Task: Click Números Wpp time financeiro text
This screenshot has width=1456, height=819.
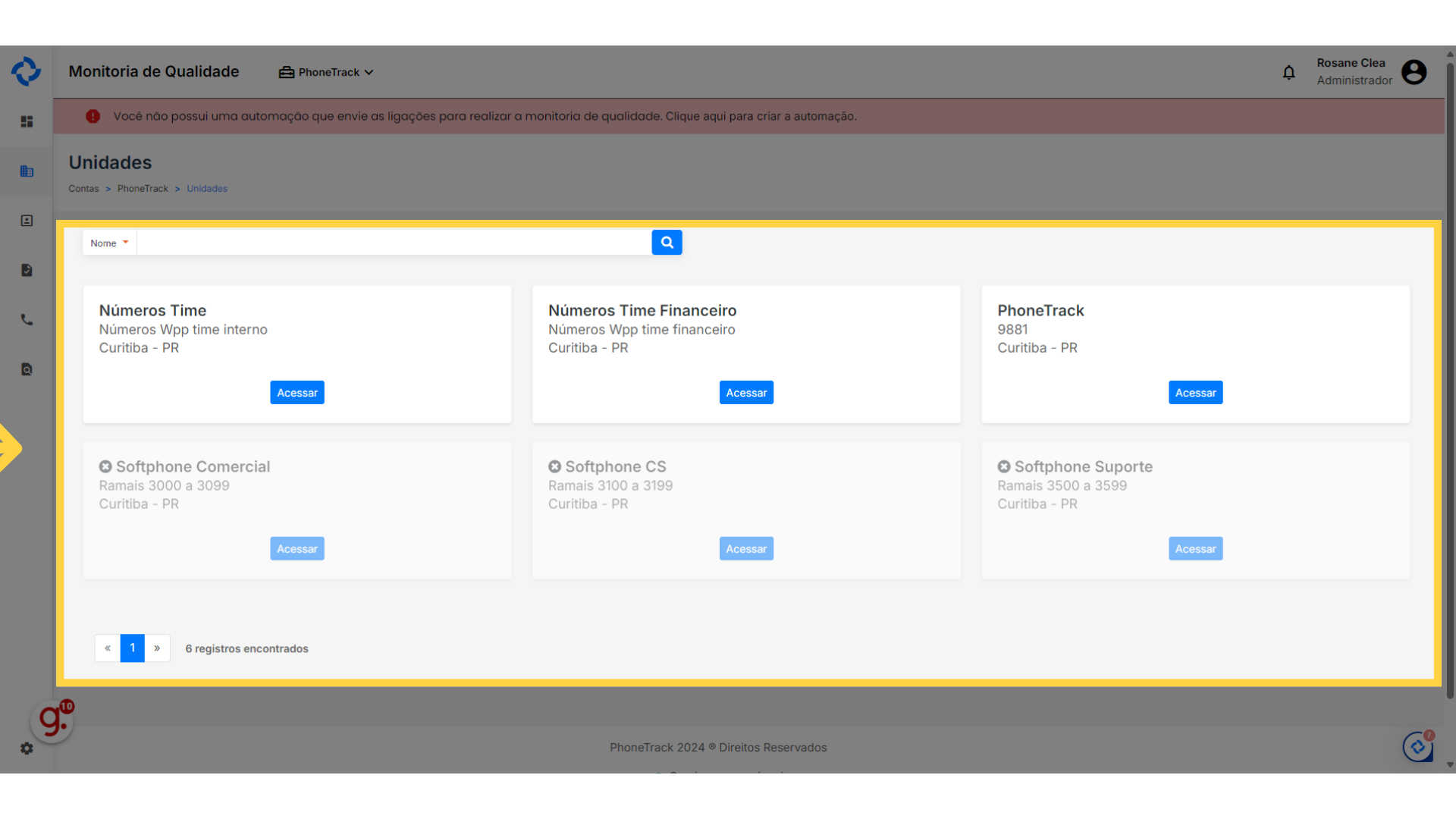Action: [642, 329]
